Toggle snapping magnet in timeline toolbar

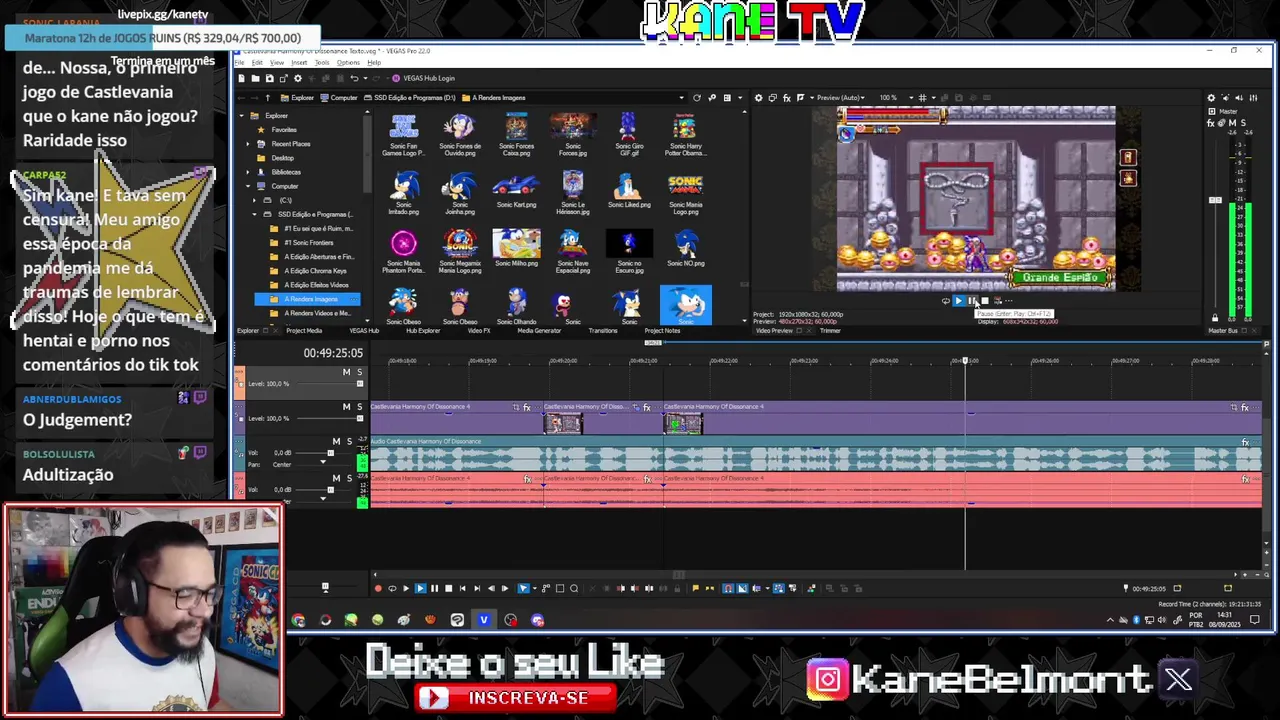coord(728,588)
